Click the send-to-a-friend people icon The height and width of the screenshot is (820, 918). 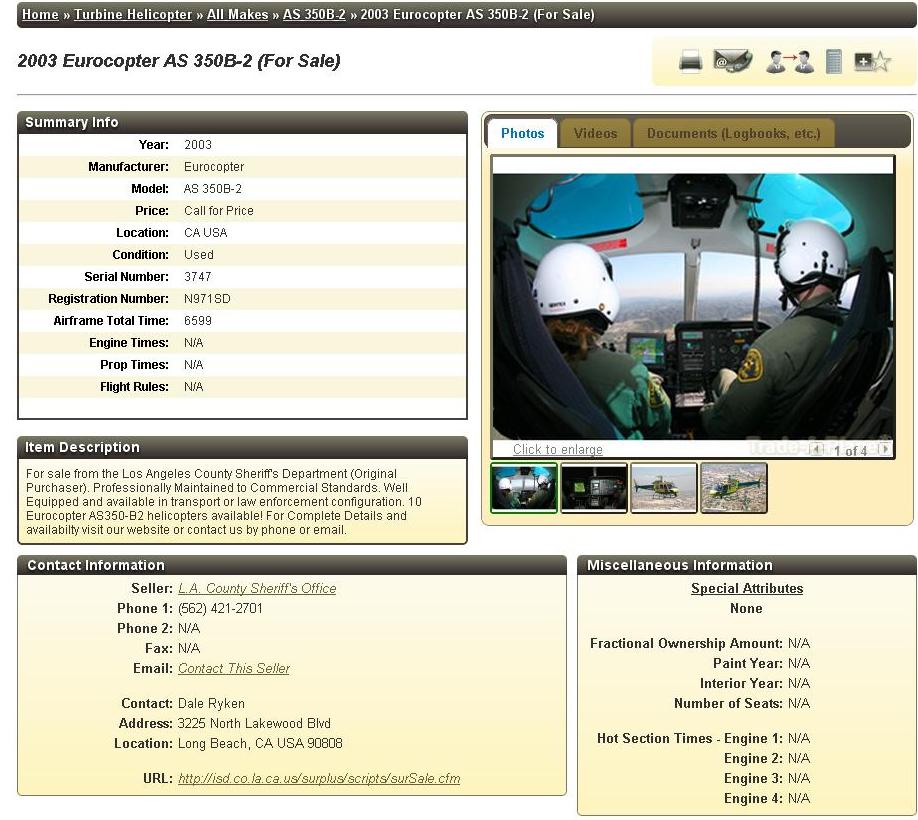pyautogui.click(x=789, y=62)
